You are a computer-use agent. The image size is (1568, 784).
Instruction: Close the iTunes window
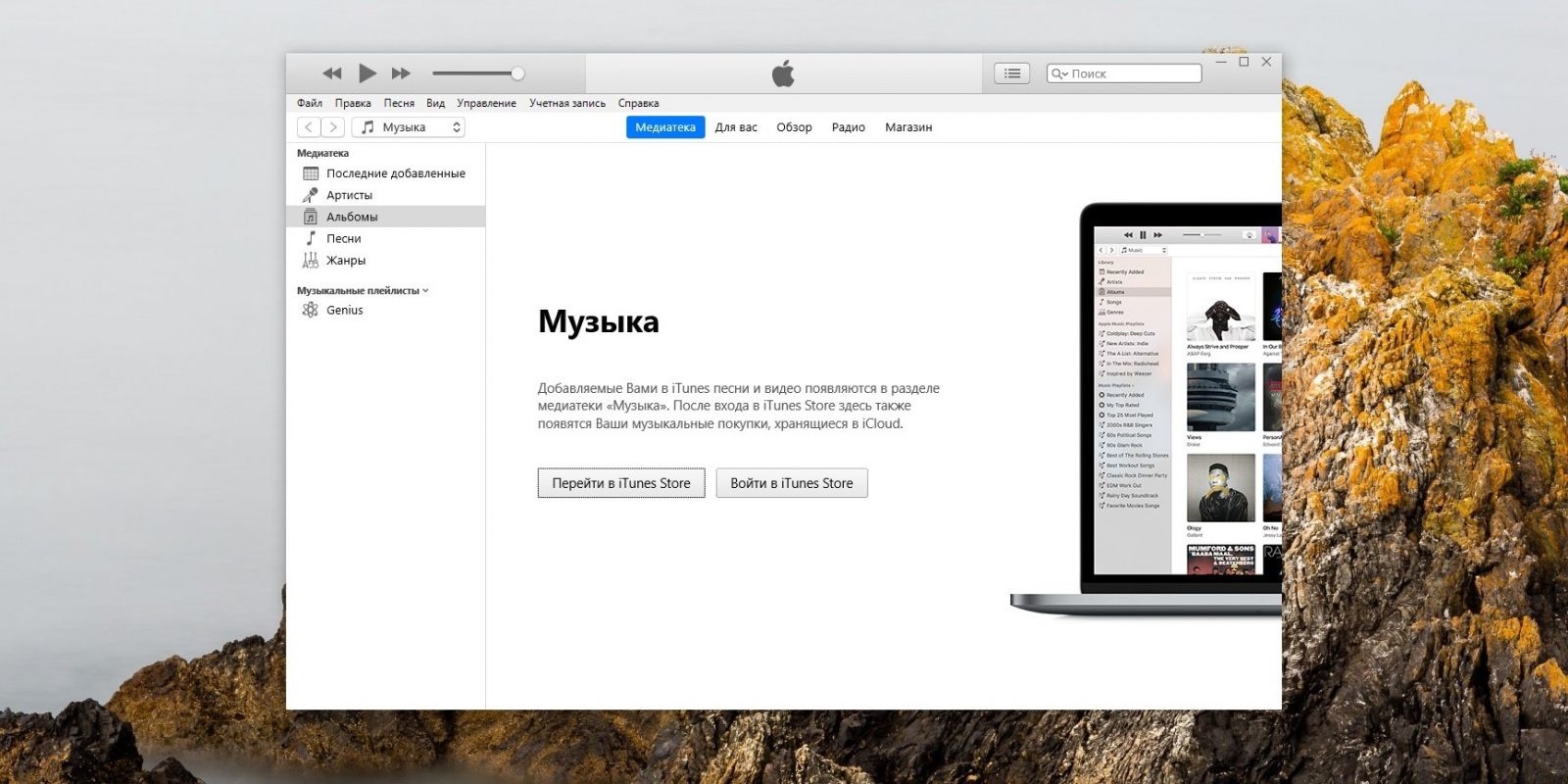point(1266,62)
